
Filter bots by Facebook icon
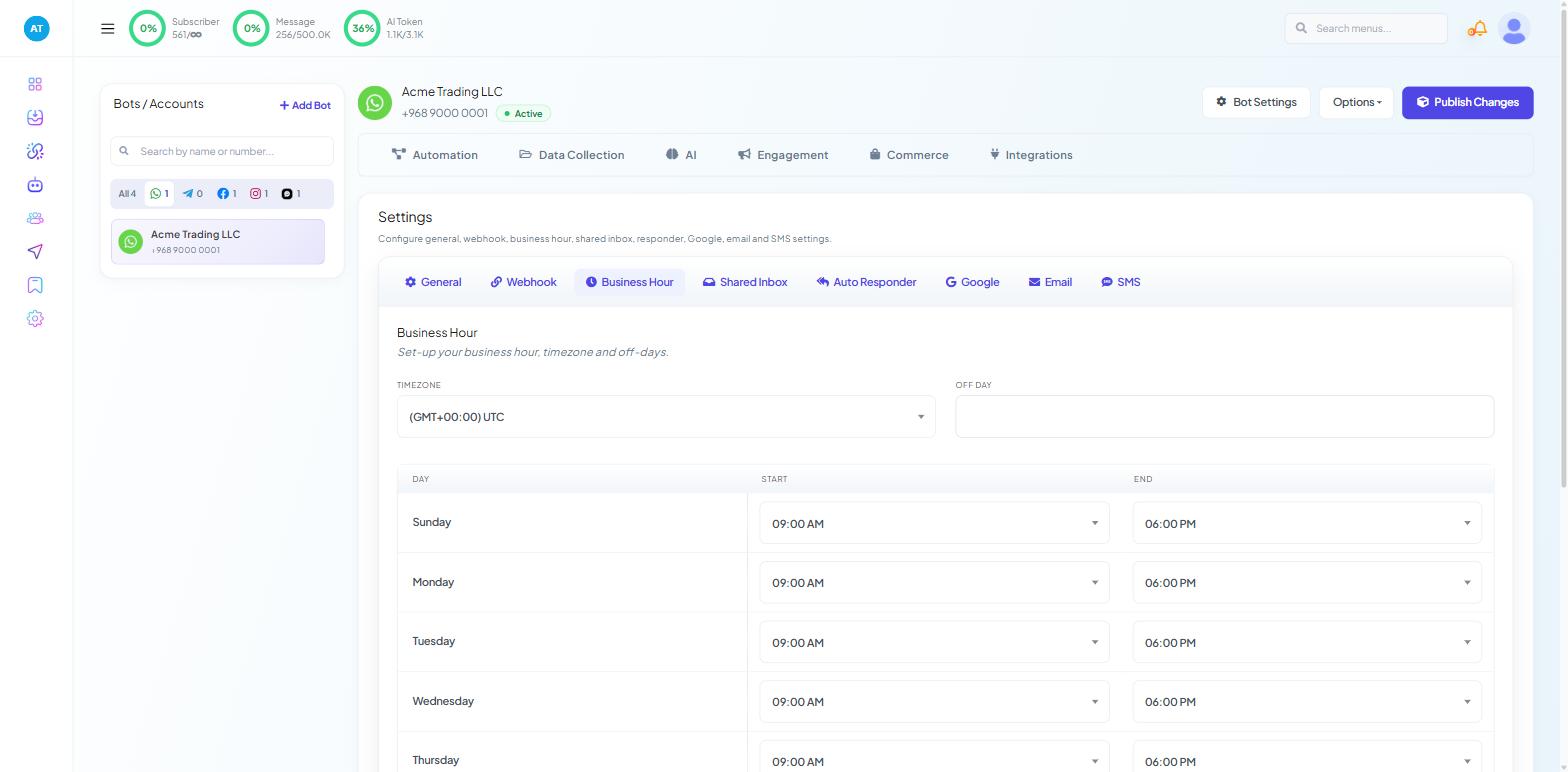point(227,194)
